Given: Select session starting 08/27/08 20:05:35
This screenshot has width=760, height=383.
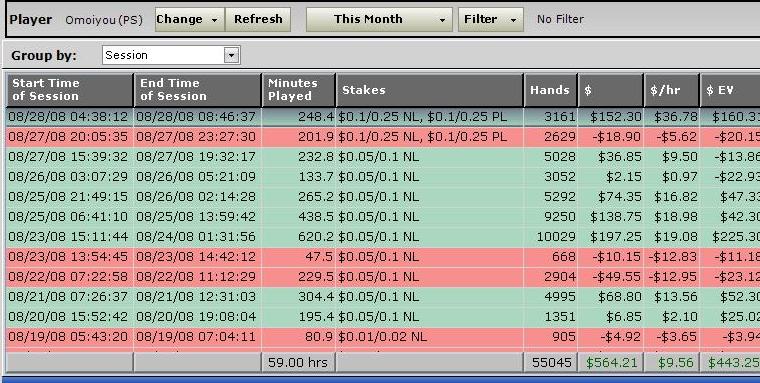Looking at the screenshot, I should [383, 137].
